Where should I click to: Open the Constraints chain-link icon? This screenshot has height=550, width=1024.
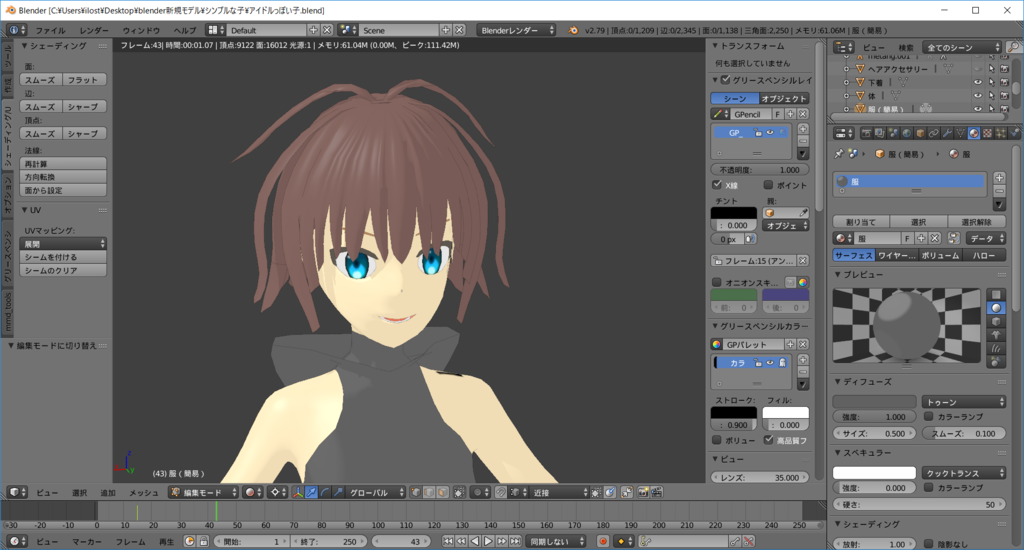[934, 133]
